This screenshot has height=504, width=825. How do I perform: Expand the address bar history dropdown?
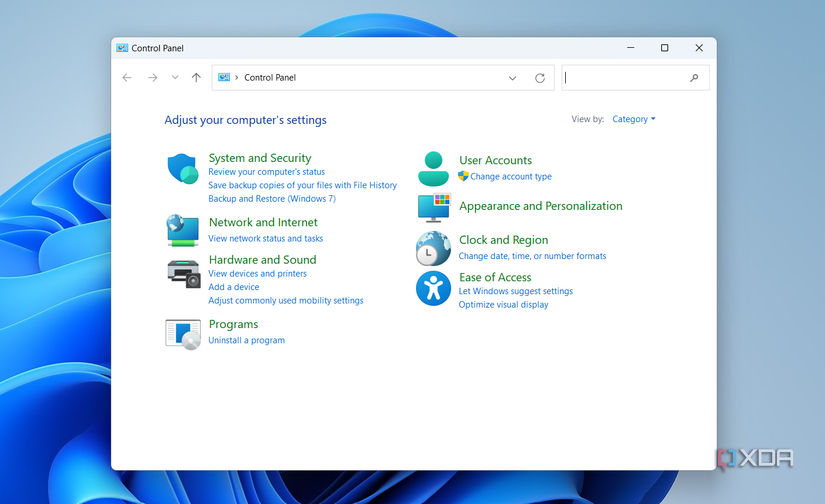512,78
